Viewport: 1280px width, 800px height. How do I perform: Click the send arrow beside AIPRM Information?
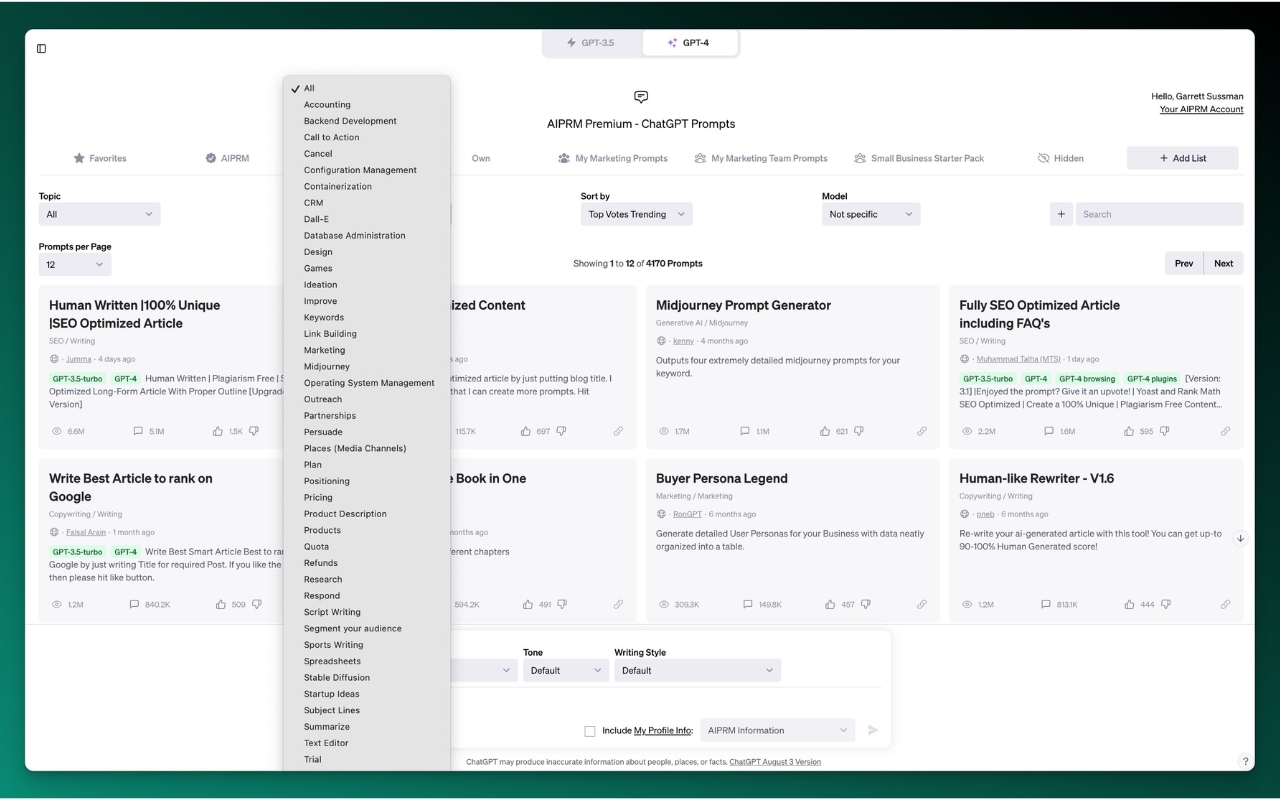(x=872, y=730)
